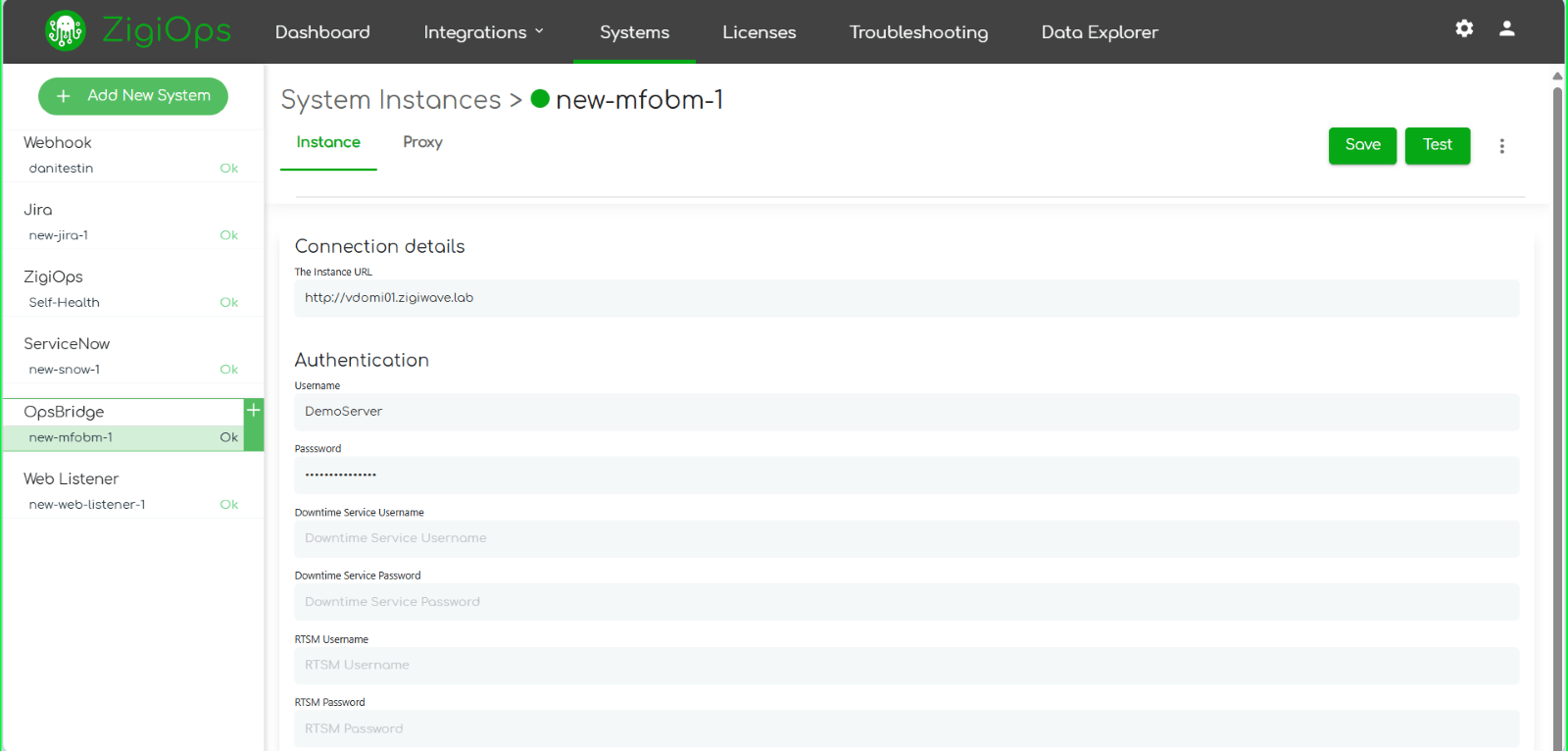The image size is (1568, 751).
Task: Open the Troubleshooting menu
Action: tap(918, 32)
